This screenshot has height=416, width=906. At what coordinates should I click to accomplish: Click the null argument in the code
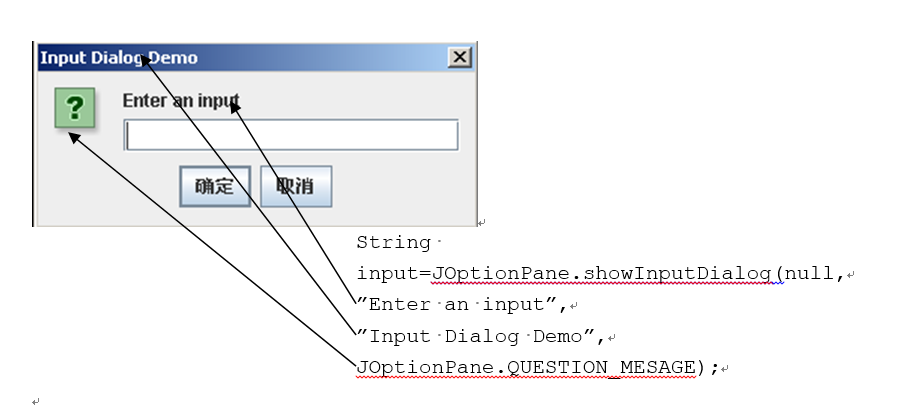[x=809, y=273]
